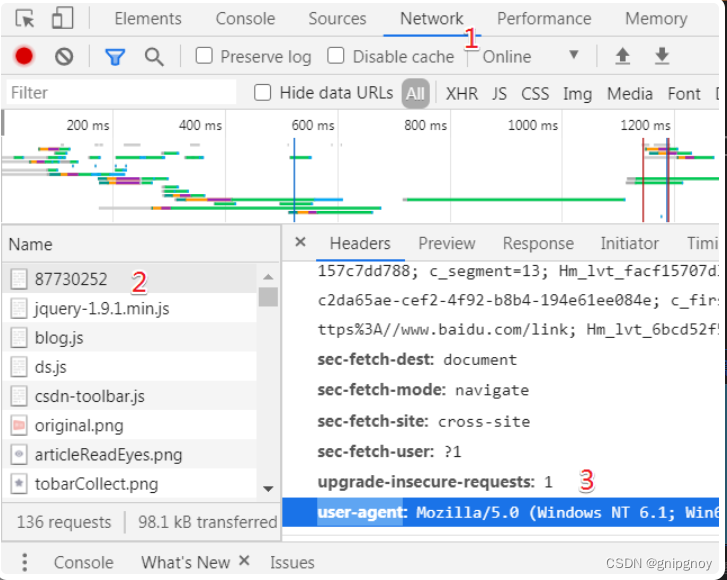The height and width of the screenshot is (580, 727).
Task: Filter requests by Font
Action: click(684, 94)
